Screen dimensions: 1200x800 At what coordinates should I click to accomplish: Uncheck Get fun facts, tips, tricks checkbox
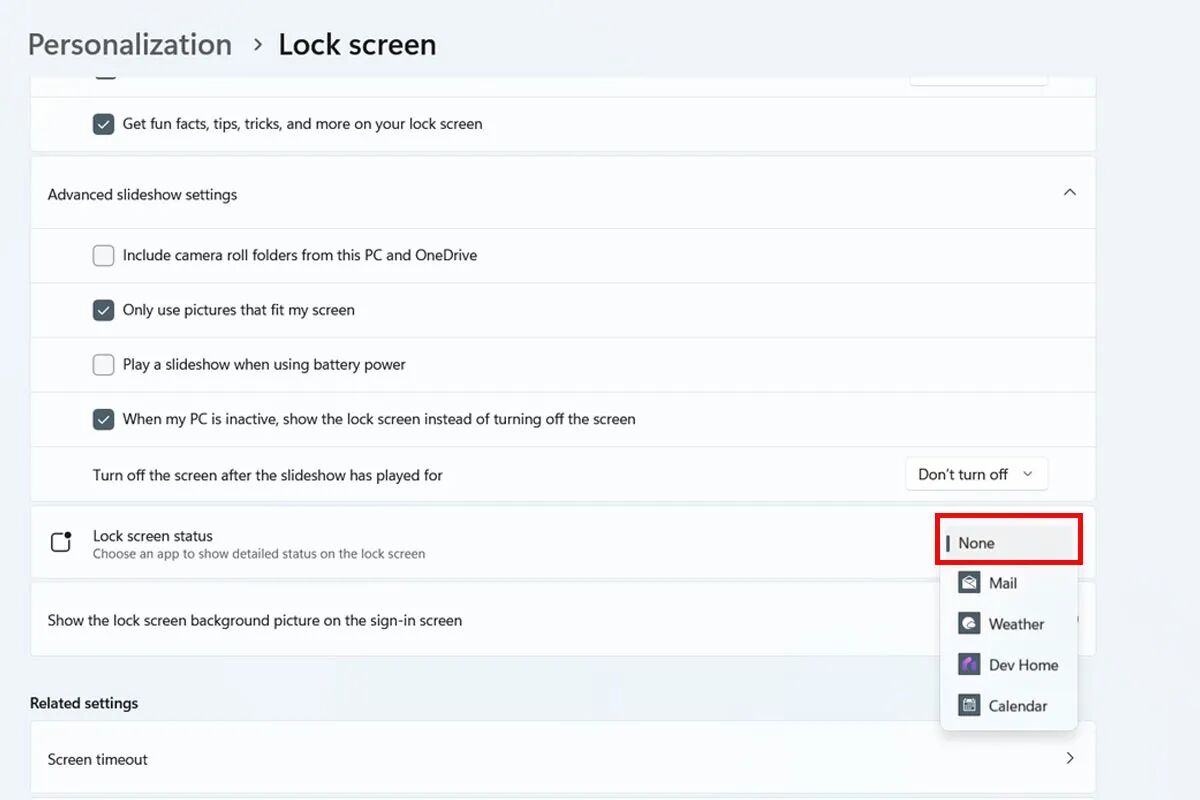point(103,124)
